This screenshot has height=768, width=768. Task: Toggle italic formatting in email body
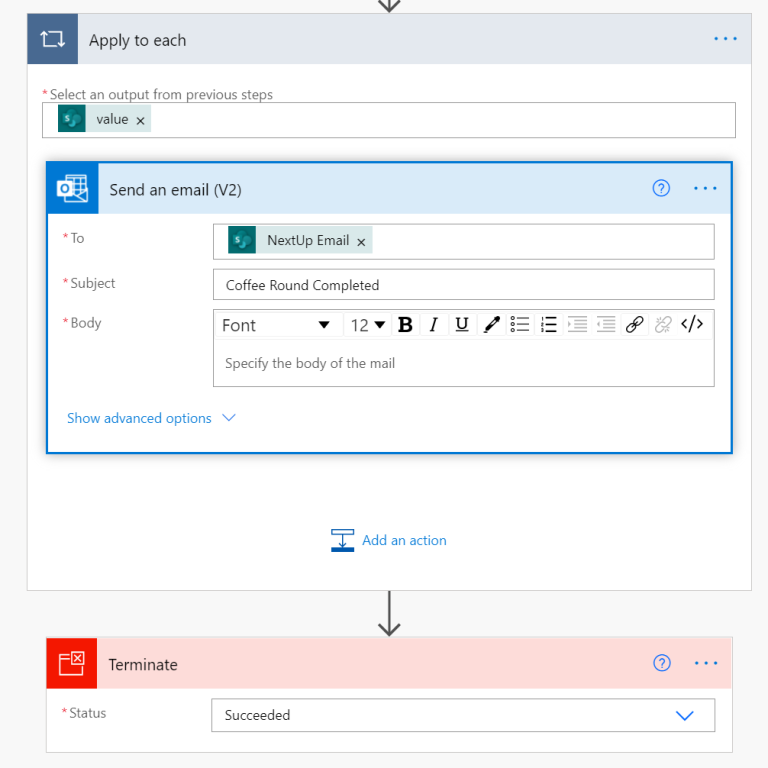pyautogui.click(x=433, y=325)
